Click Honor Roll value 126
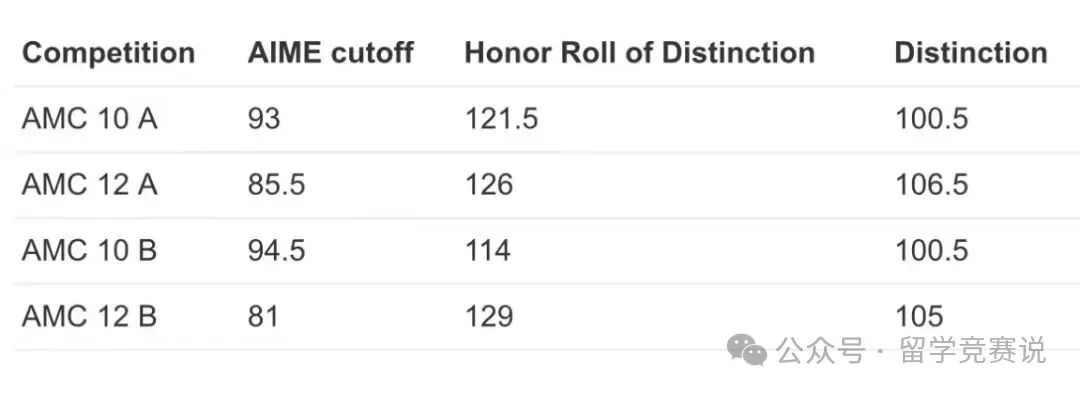Image resolution: width=1080 pixels, height=393 pixels. click(489, 184)
